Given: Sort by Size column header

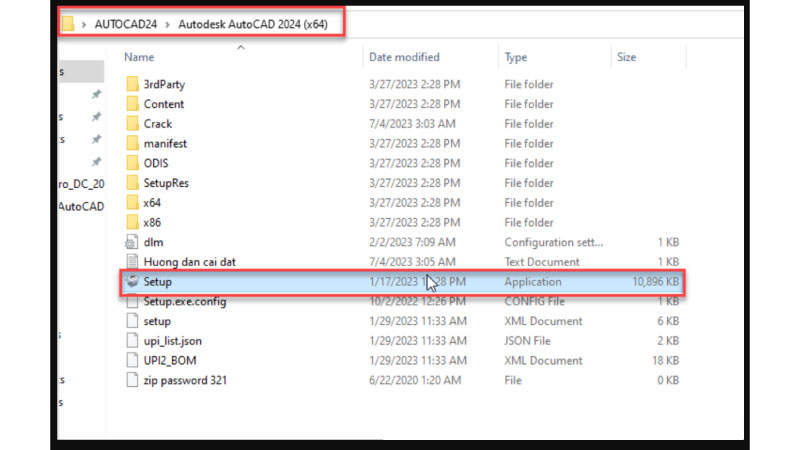Looking at the screenshot, I should click(x=627, y=57).
